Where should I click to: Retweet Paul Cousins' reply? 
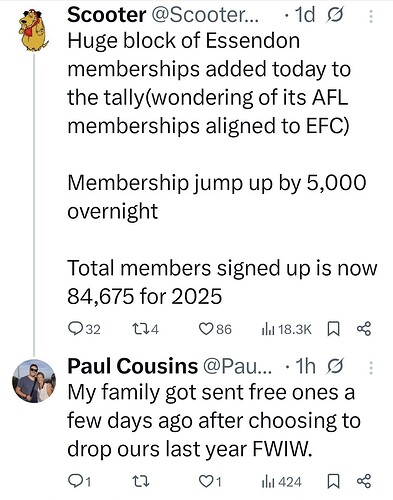pos(141,482)
